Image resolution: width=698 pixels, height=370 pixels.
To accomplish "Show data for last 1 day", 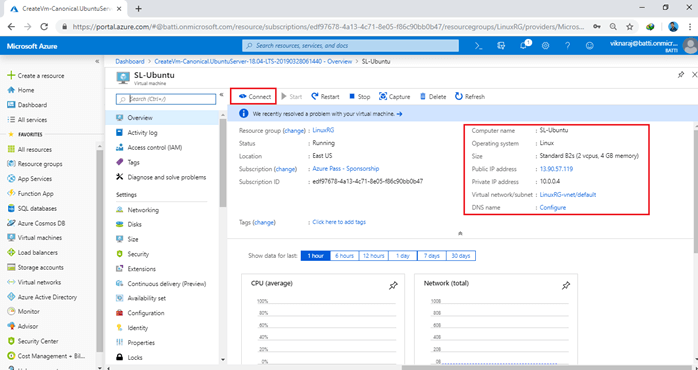I will (x=402, y=256).
